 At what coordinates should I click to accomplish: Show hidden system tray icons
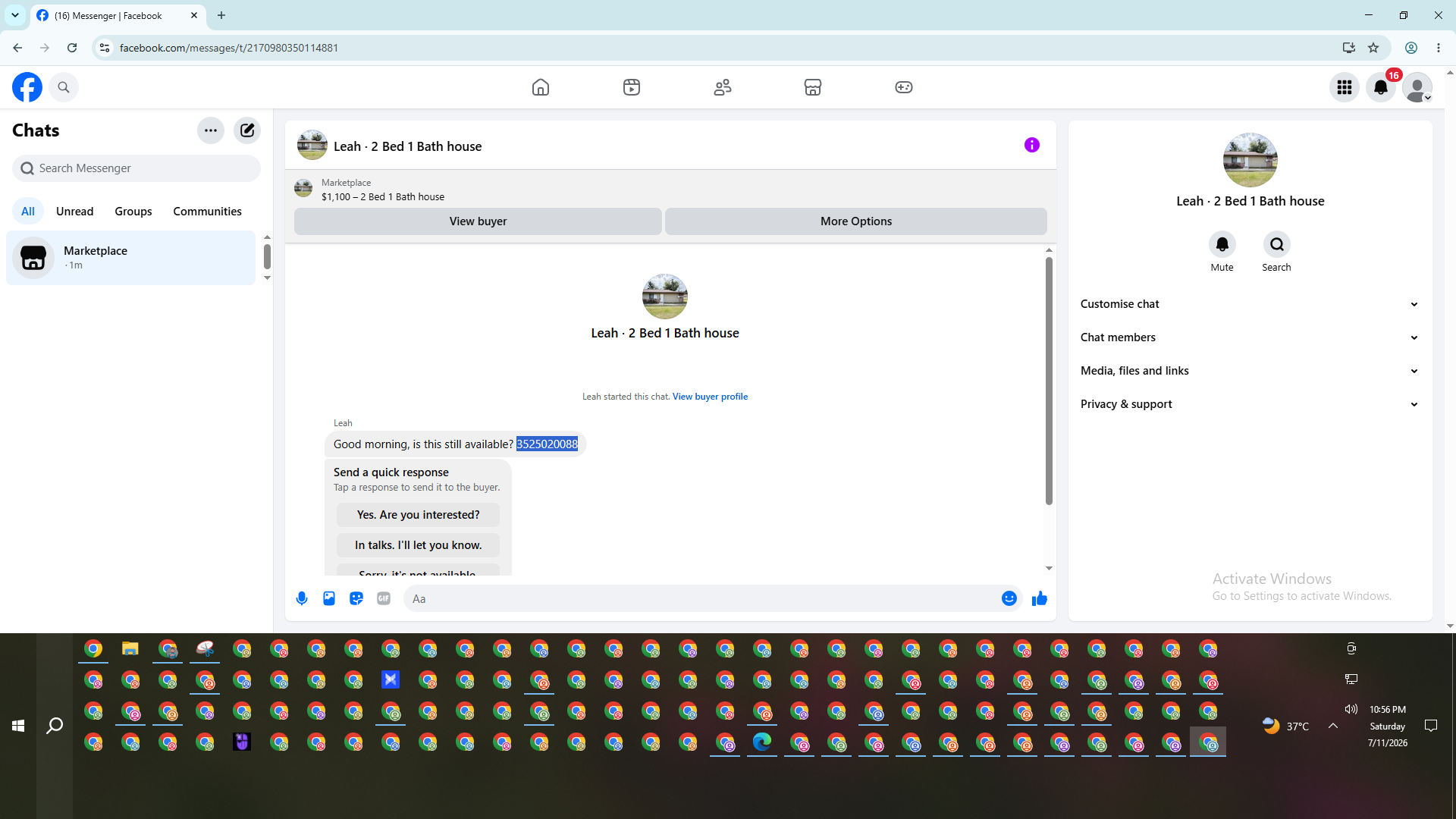(1333, 726)
